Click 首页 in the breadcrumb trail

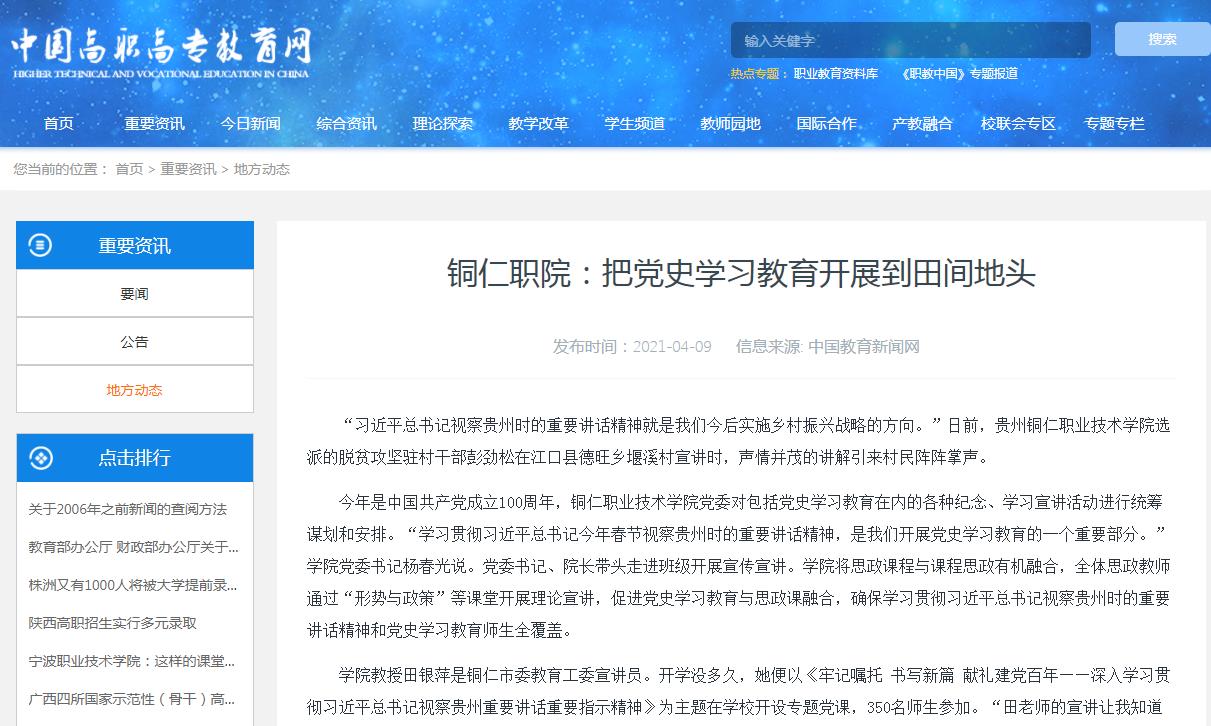pyautogui.click(x=129, y=169)
